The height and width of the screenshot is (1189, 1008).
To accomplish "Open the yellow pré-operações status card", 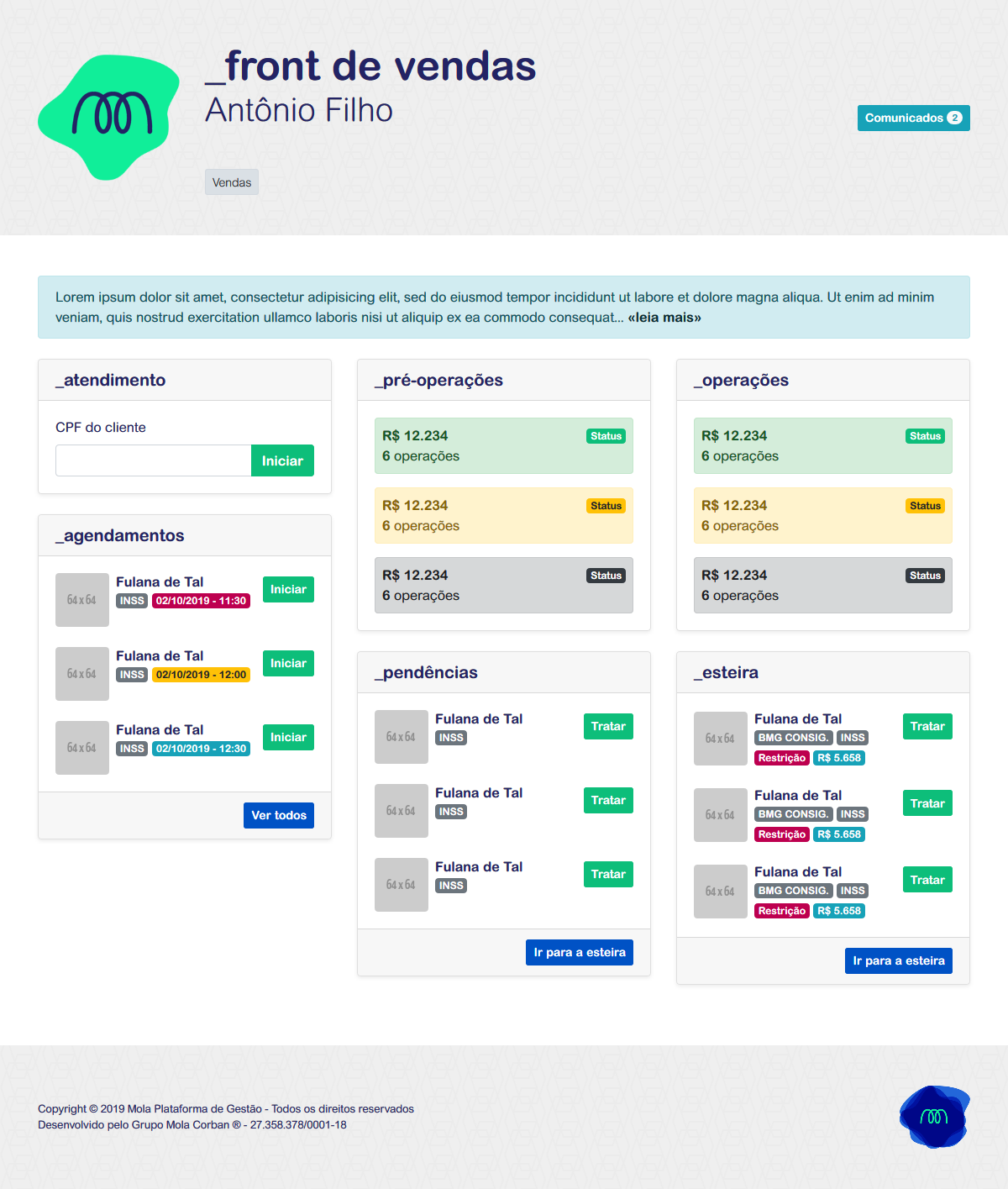I will pyautogui.click(x=503, y=516).
